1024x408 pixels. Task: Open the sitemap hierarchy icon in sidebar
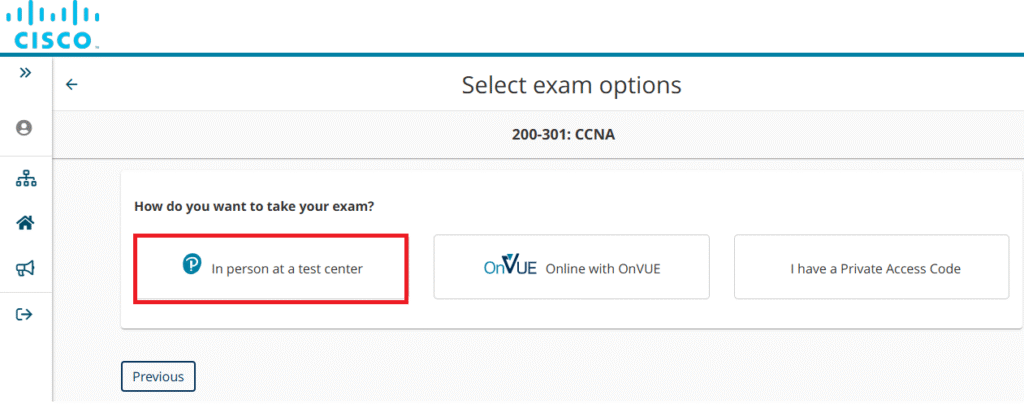point(25,180)
